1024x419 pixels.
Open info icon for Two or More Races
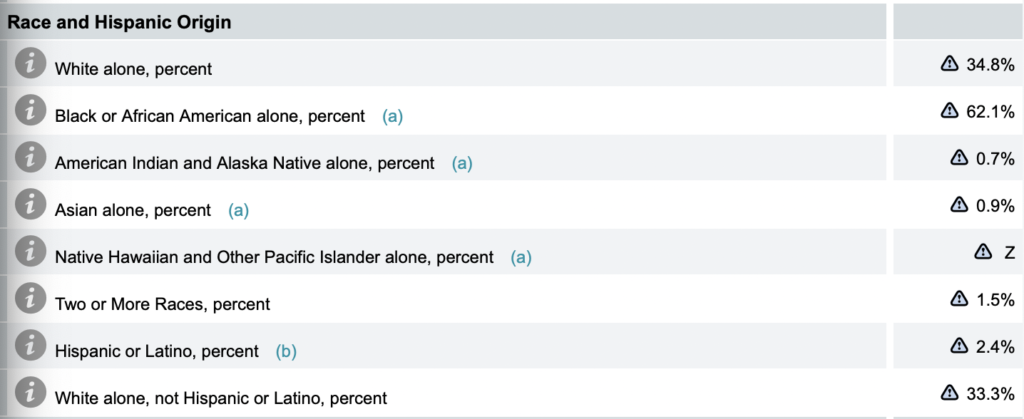[x=30, y=298]
